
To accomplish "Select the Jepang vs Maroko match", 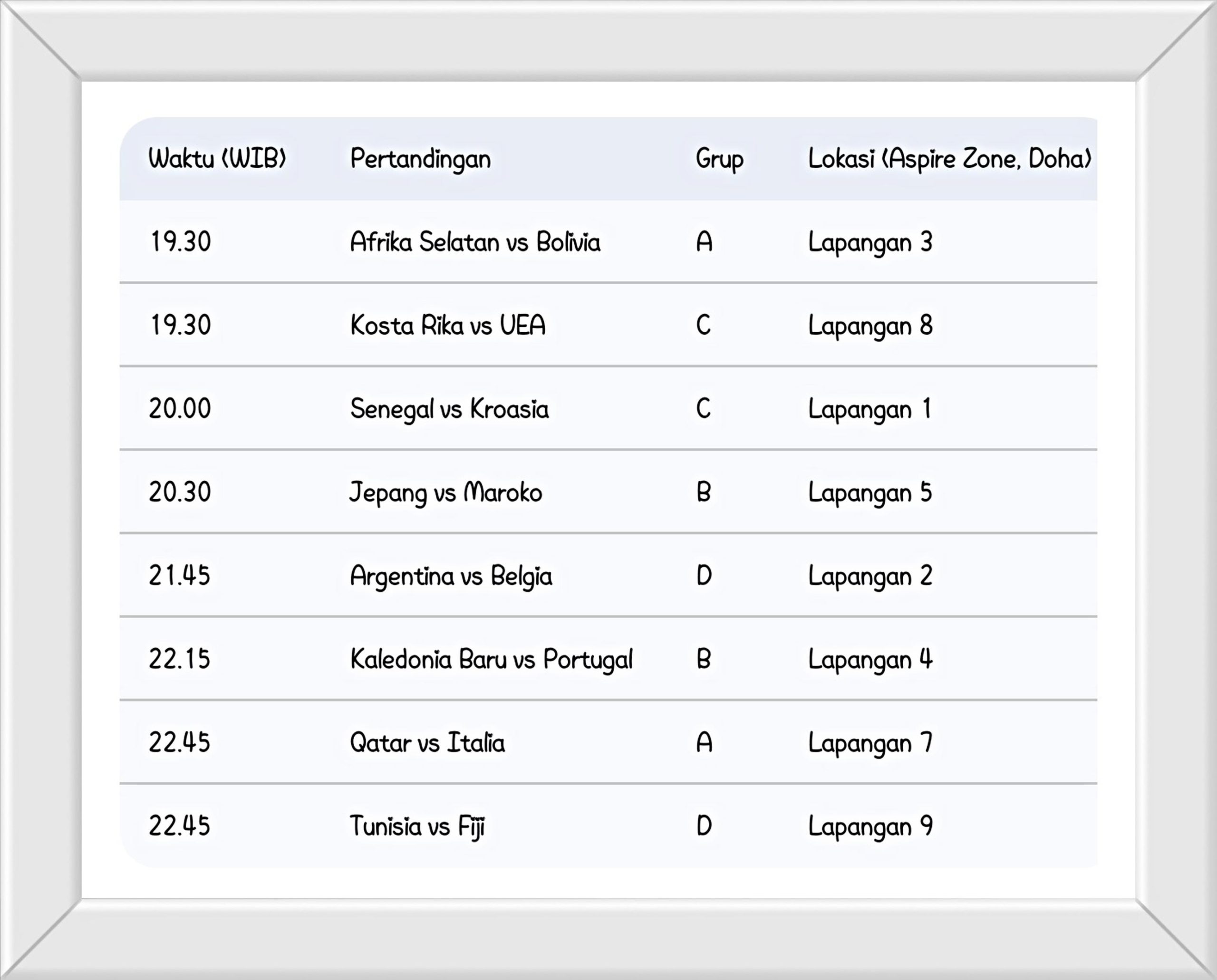I will (x=445, y=492).
